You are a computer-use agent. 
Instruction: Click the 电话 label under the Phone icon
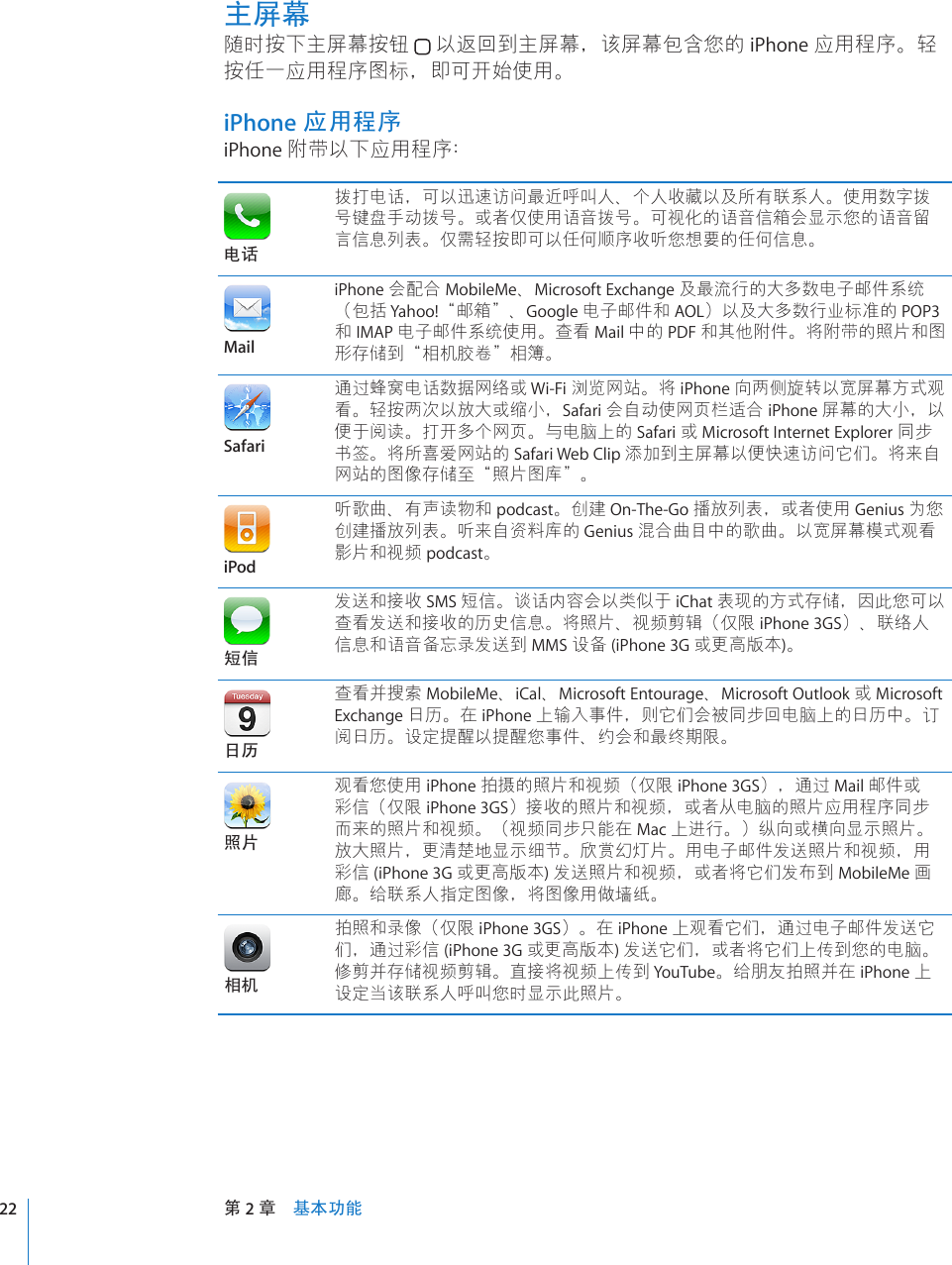pyautogui.click(x=241, y=255)
